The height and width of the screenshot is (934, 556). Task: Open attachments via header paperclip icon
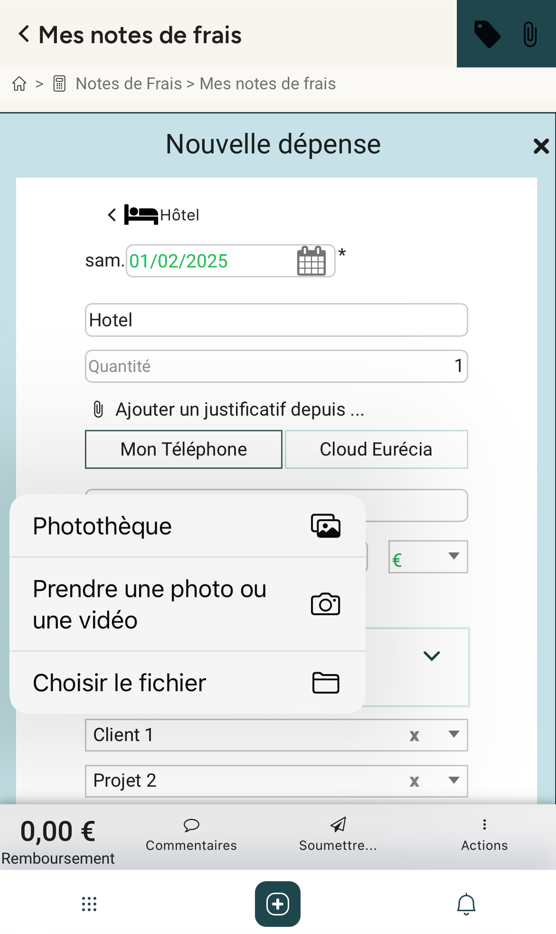click(x=529, y=34)
